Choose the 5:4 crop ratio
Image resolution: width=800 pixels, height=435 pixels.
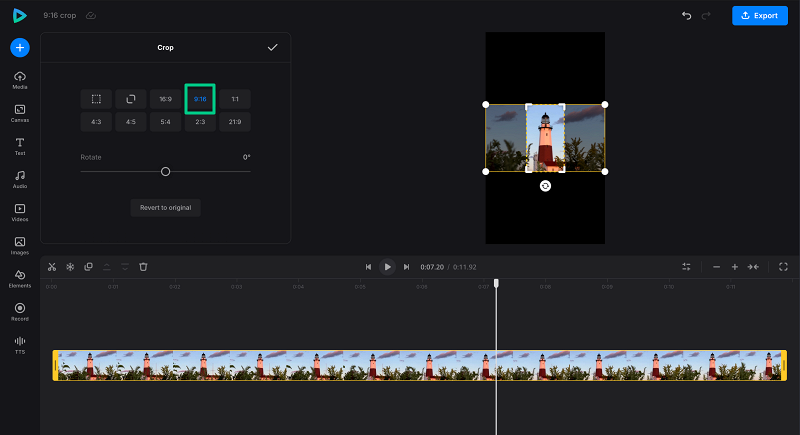(x=165, y=122)
